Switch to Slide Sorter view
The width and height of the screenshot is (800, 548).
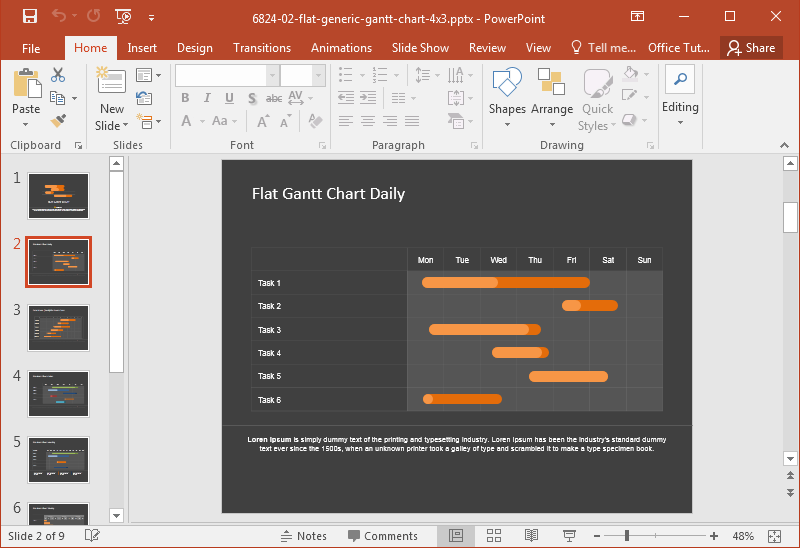494,536
